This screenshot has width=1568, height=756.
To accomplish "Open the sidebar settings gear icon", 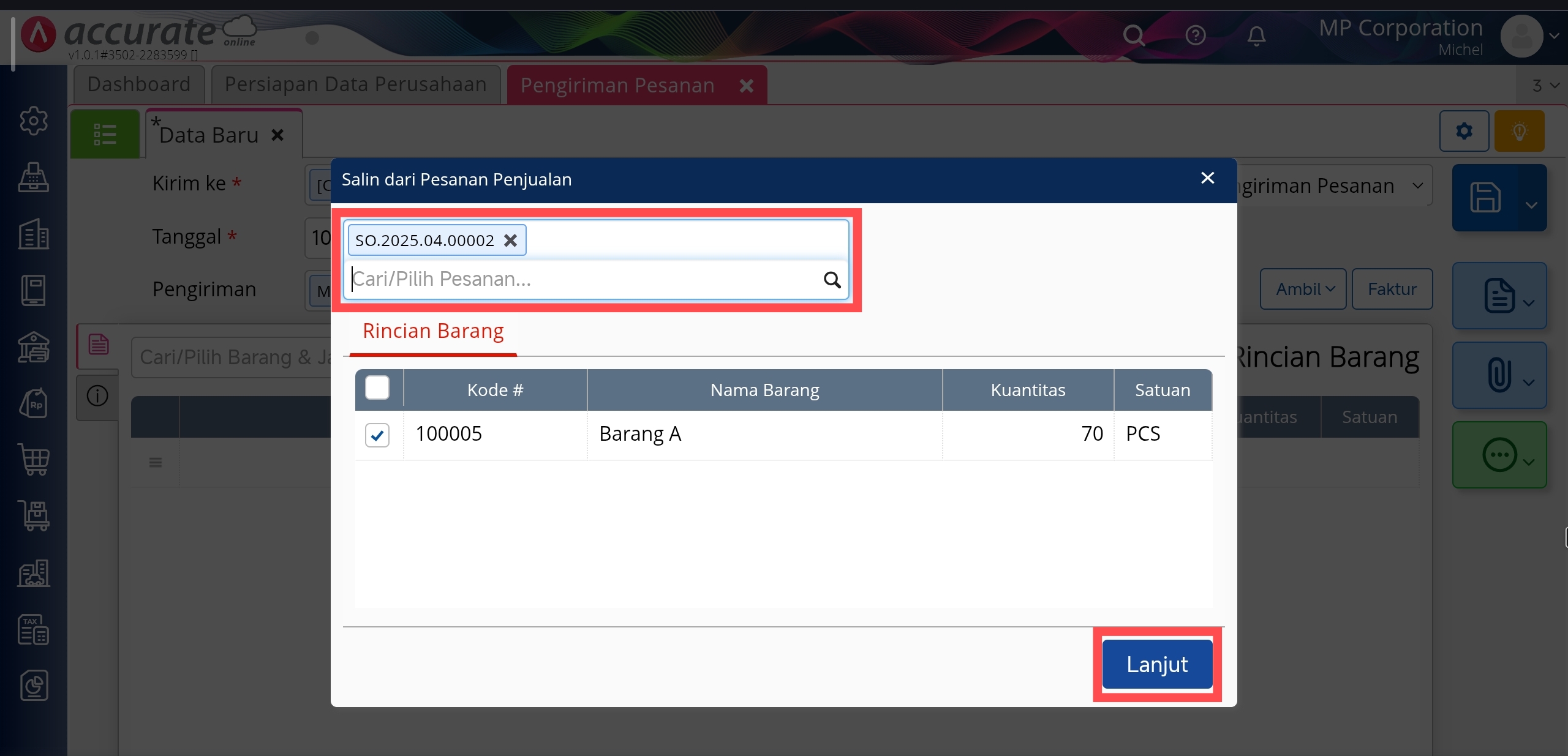I will pyautogui.click(x=34, y=121).
